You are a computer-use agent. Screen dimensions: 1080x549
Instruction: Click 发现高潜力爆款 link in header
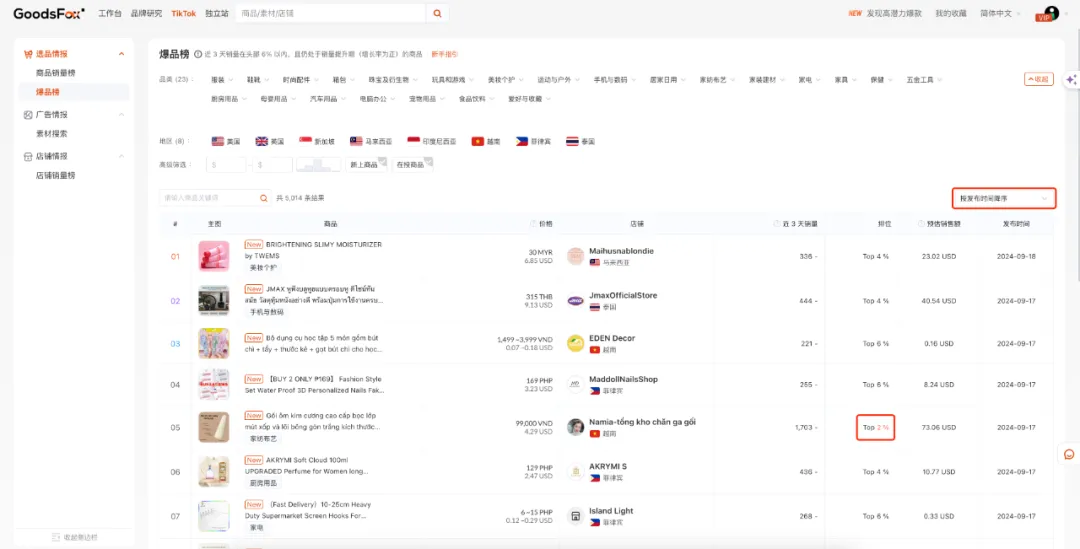click(893, 13)
